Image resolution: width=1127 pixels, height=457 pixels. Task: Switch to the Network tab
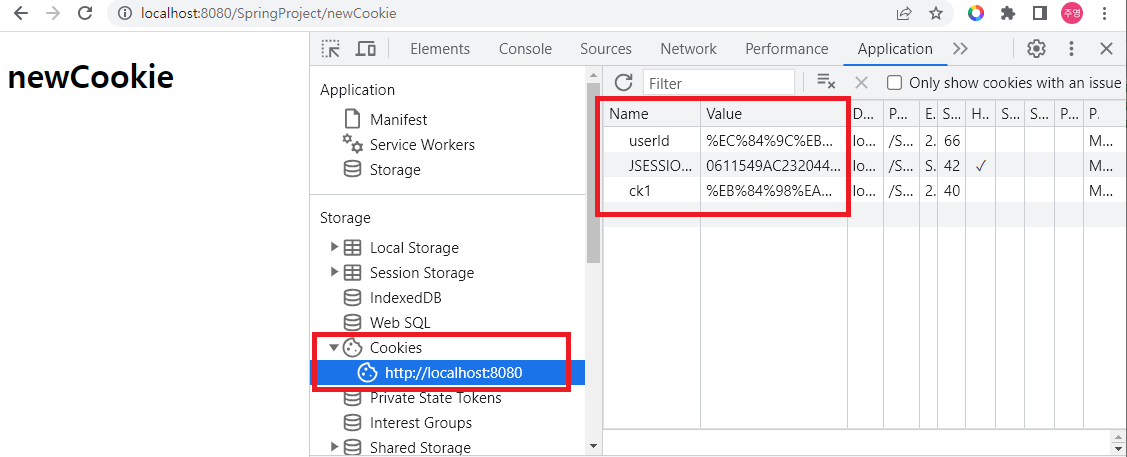[689, 49]
